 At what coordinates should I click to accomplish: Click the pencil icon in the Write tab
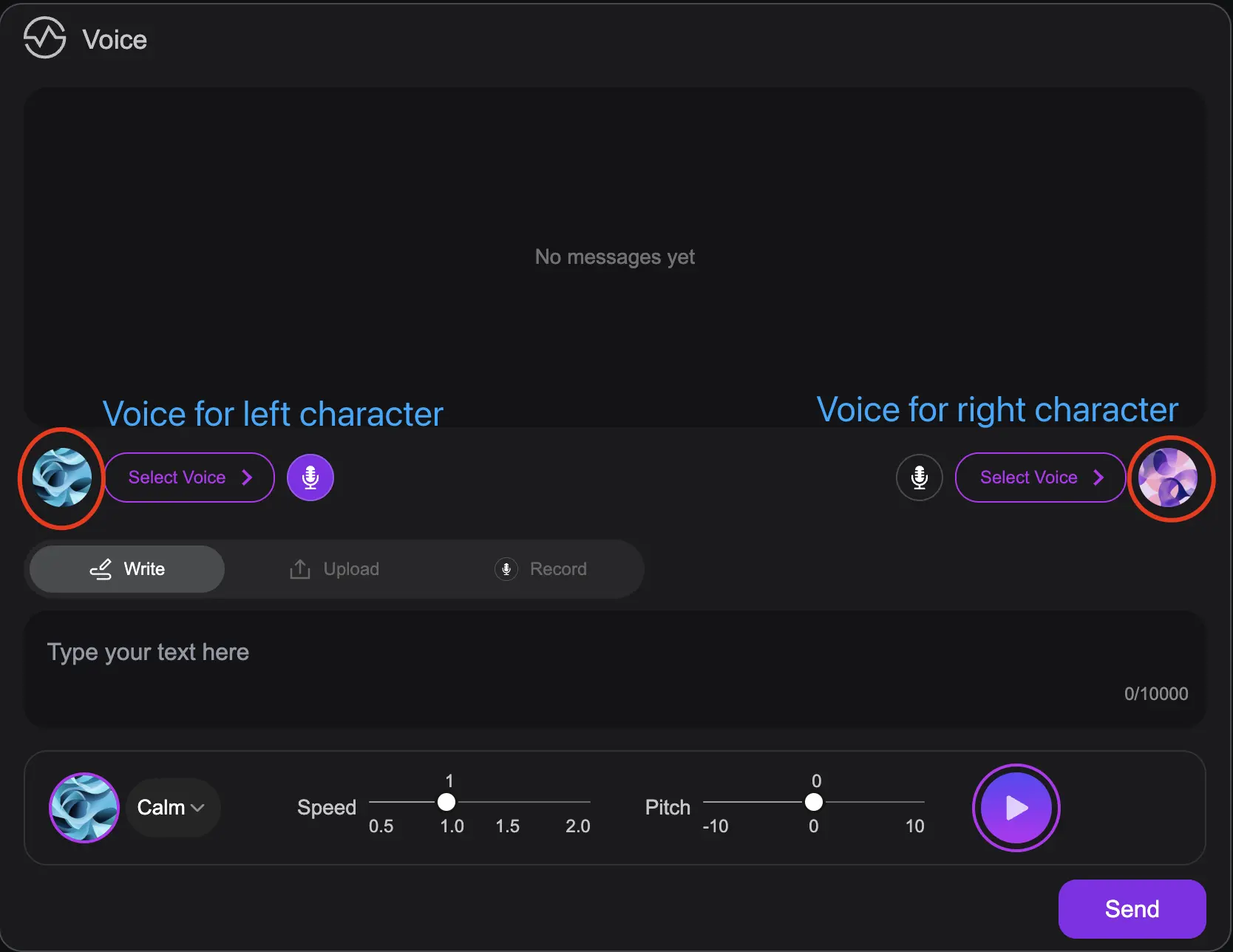101,569
